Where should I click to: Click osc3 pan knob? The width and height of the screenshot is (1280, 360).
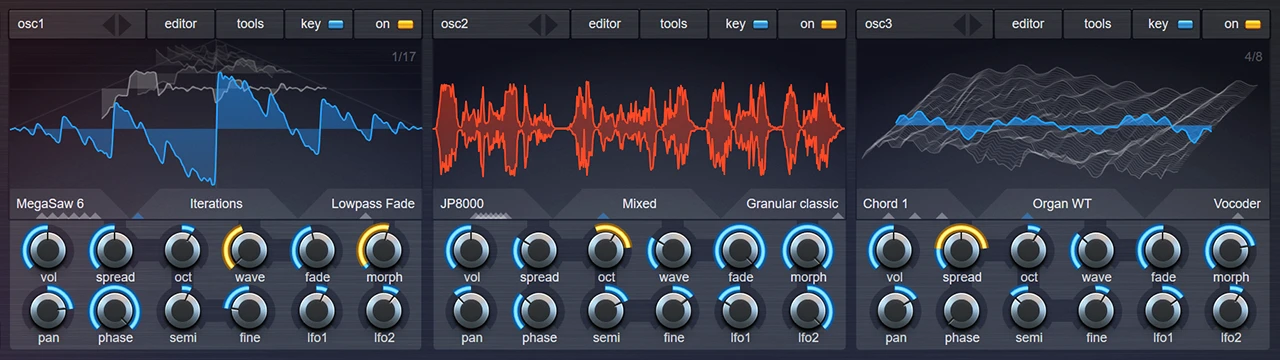(x=895, y=311)
